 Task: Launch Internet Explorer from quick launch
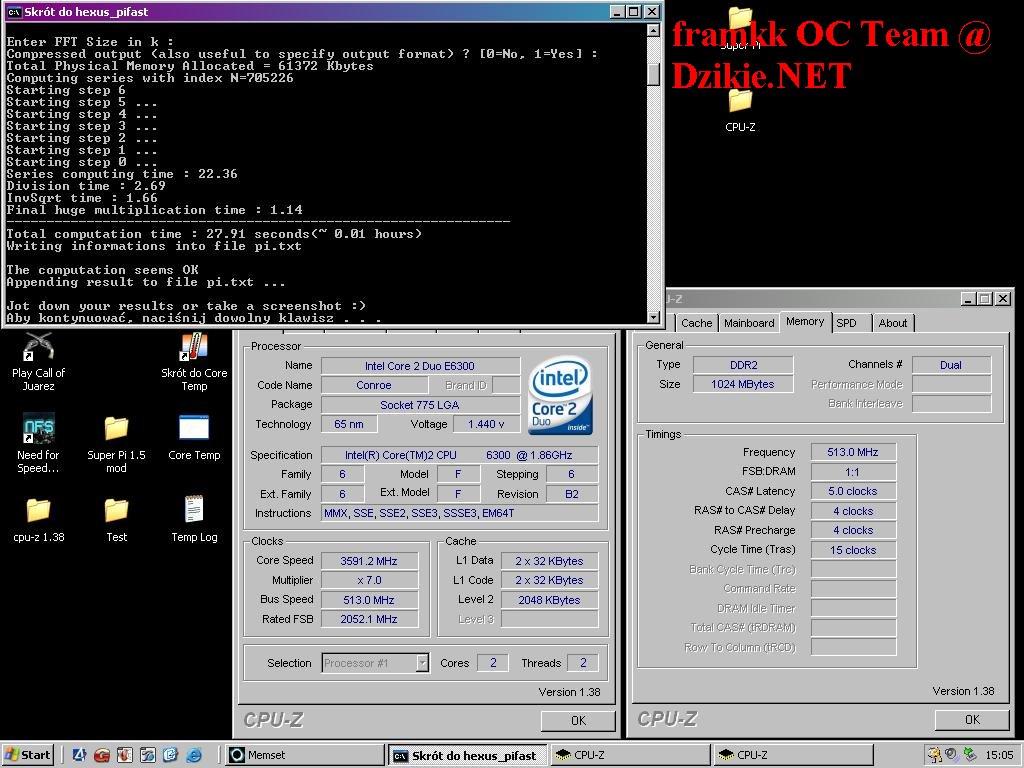(194, 755)
